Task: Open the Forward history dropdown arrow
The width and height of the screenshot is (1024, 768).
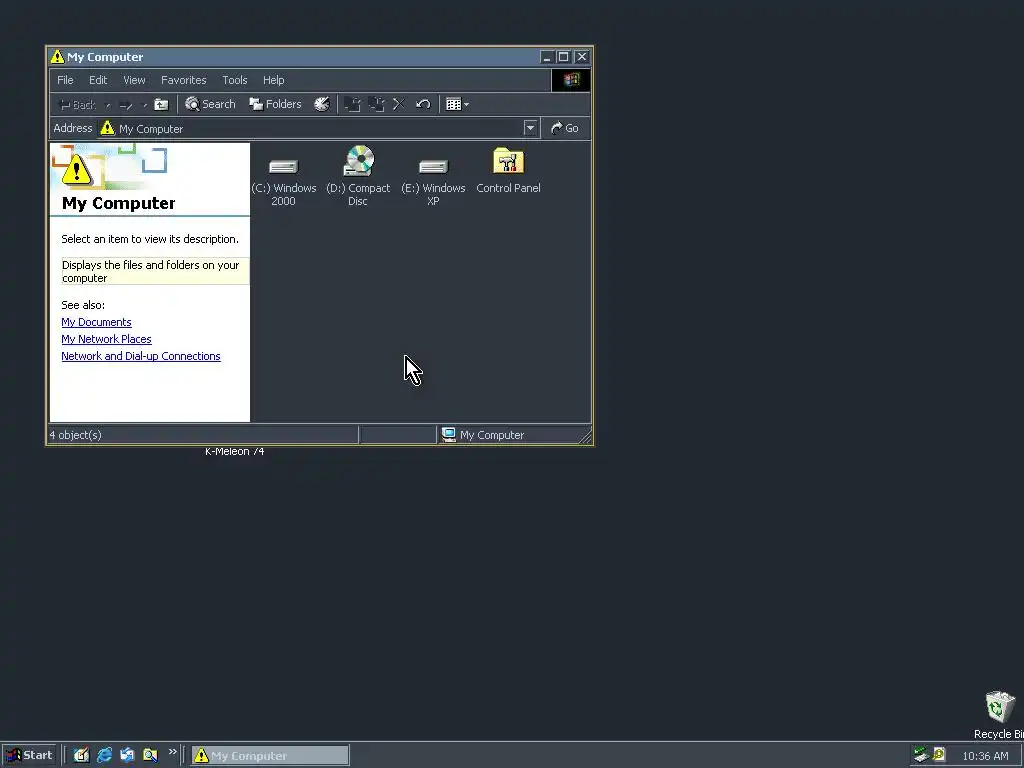Action: (145, 104)
